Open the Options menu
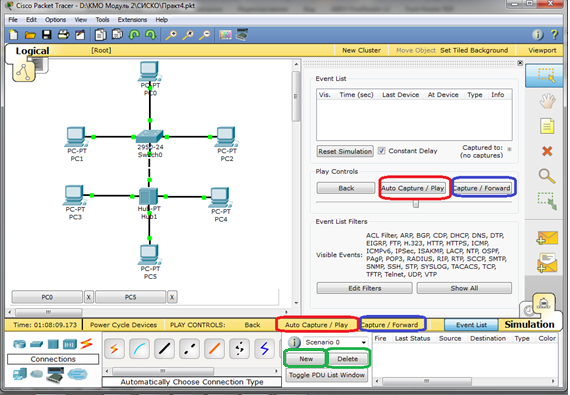570x395 pixels. coord(56,20)
